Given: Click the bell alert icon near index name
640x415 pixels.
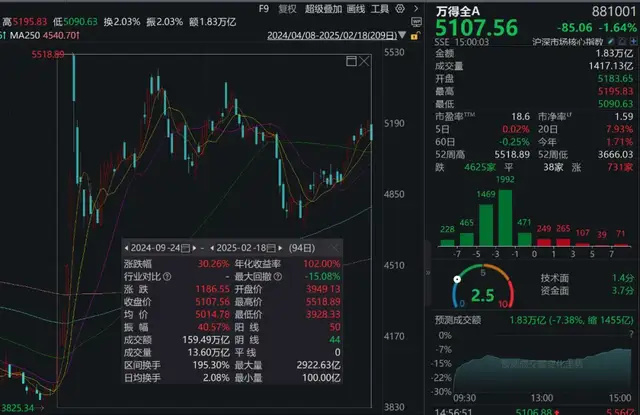Looking at the screenshot, I should 622,41.
